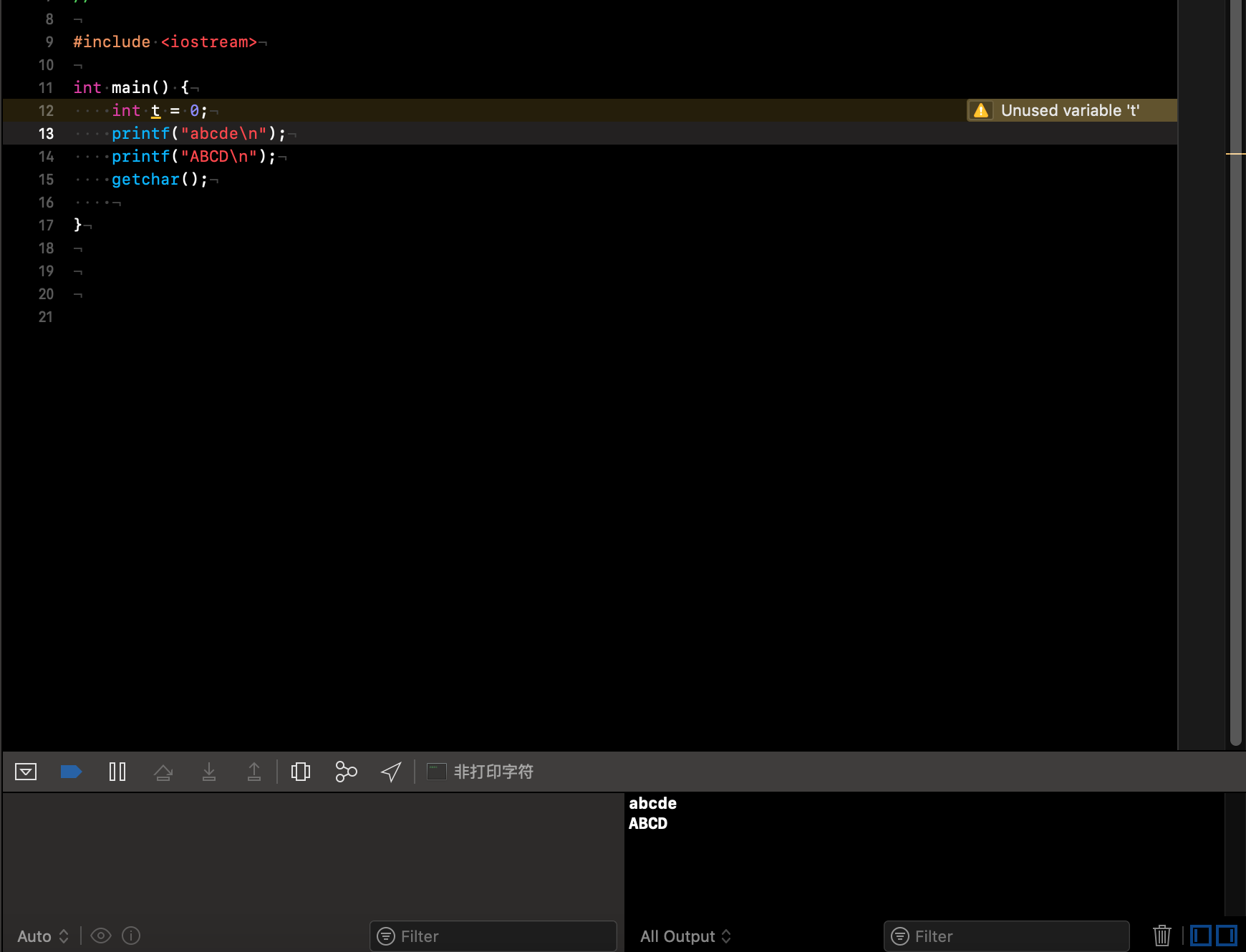Screen dimensions: 1246x952
Task: Click the getchar() call text
Action: [160, 180]
